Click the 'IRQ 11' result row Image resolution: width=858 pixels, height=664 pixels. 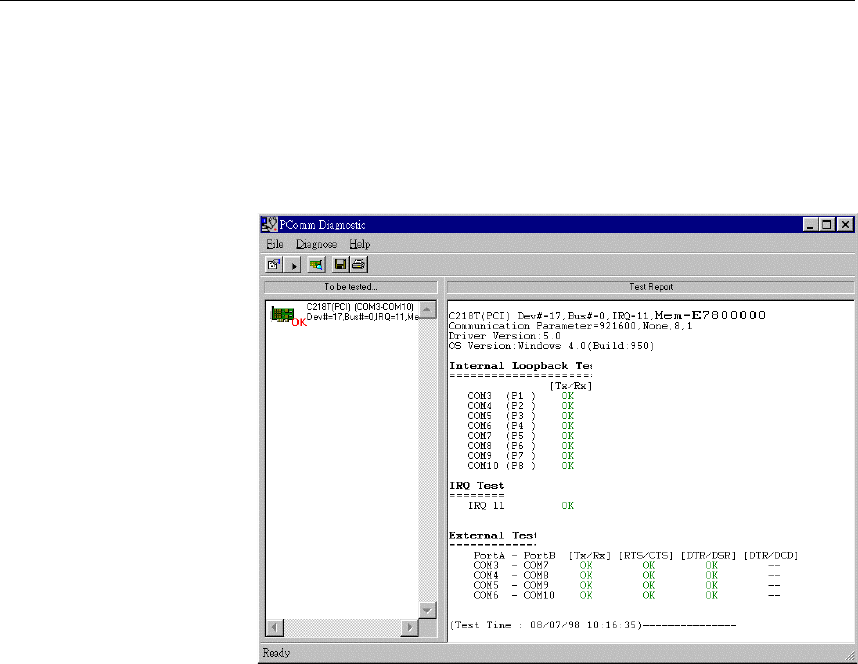click(520, 506)
